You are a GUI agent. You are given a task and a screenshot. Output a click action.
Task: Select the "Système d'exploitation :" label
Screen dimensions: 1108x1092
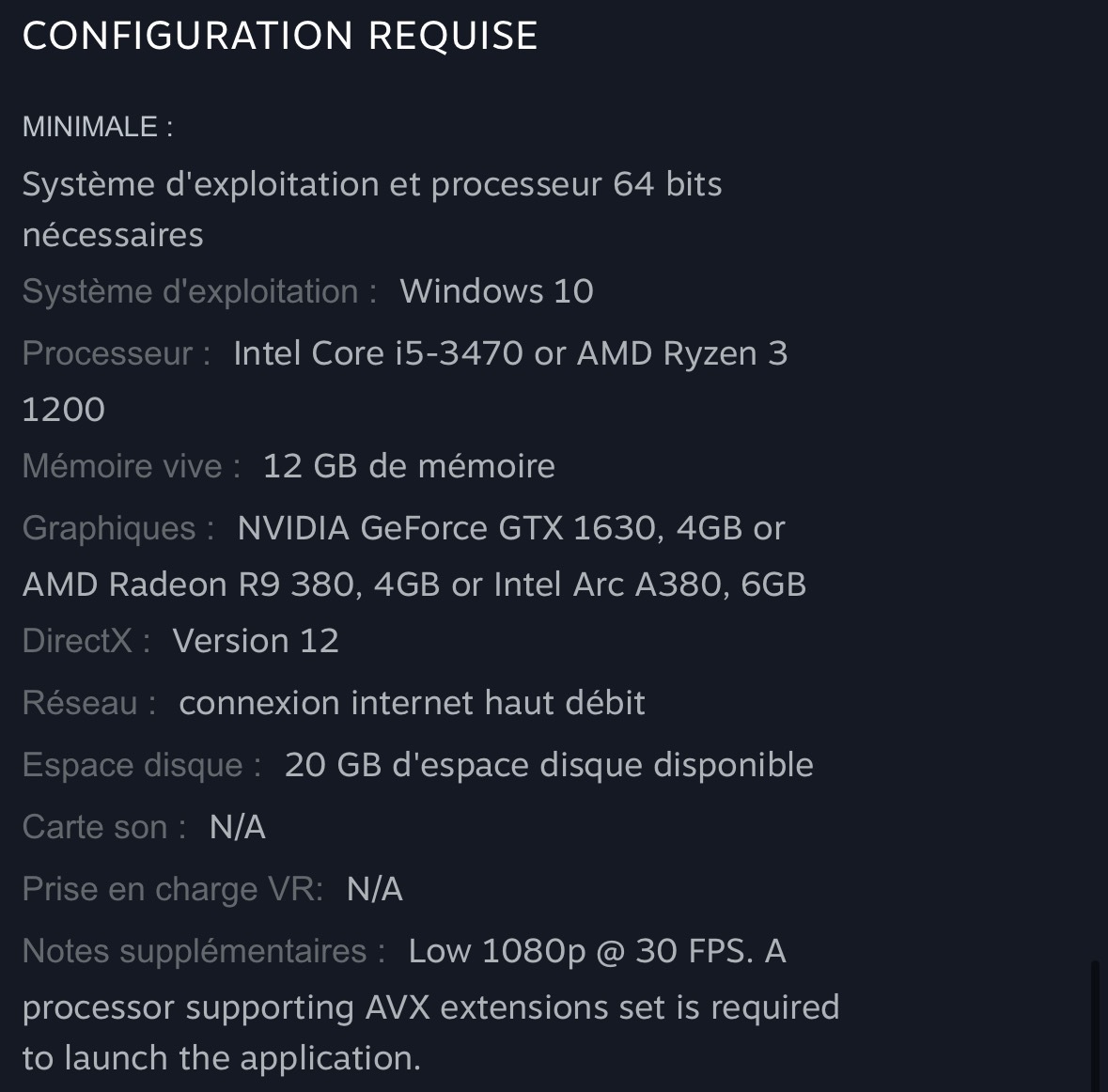(x=199, y=291)
